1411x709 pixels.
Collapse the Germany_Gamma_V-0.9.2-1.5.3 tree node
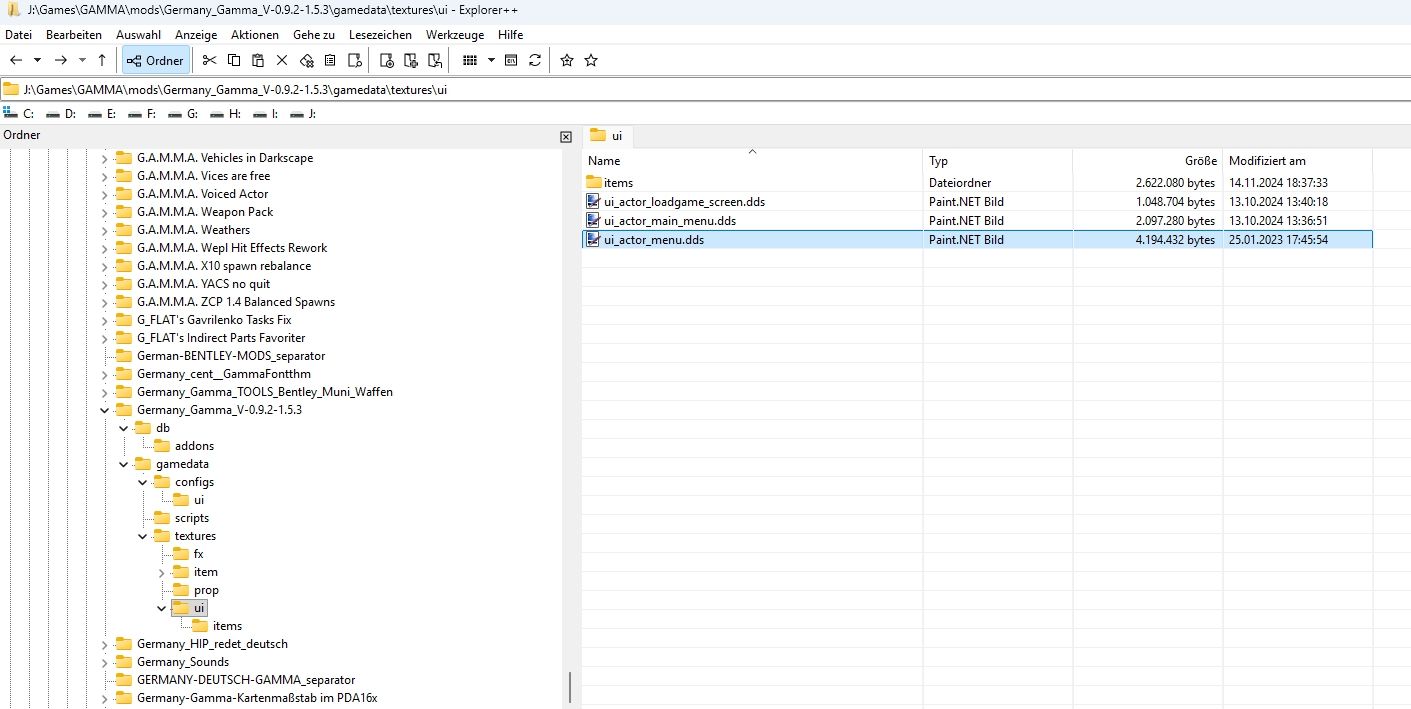pyautogui.click(x=105, y=410)
